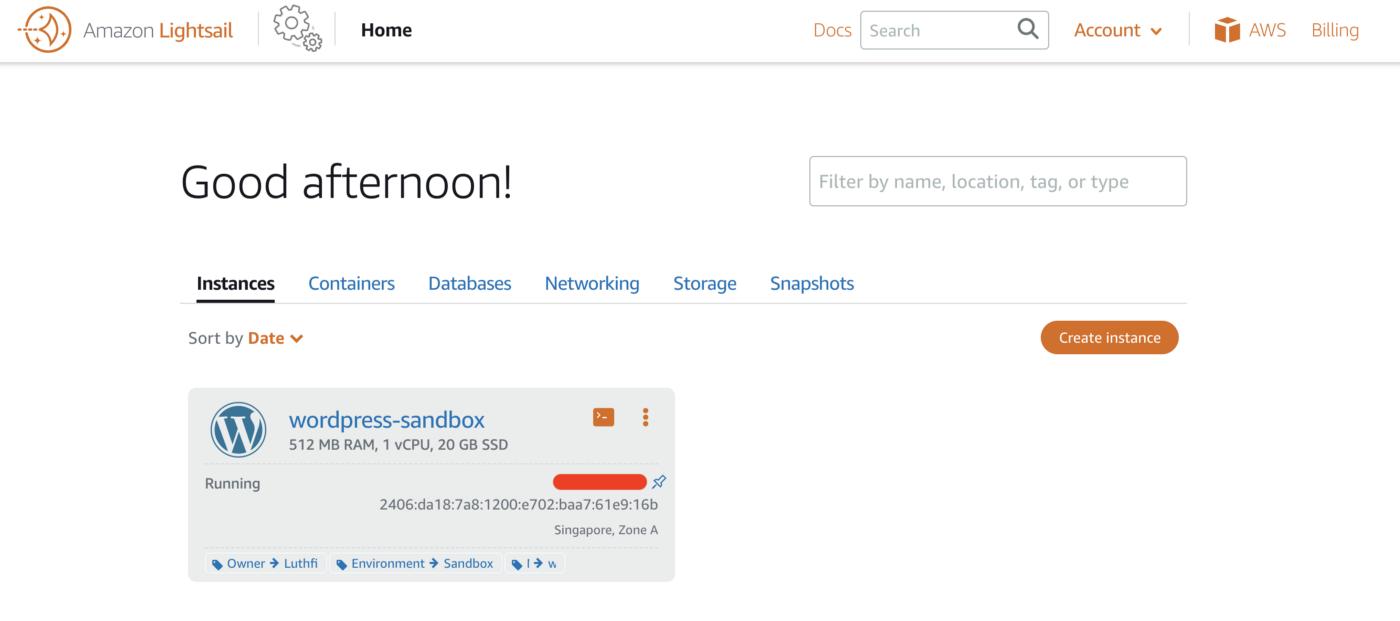Open the Networking tab
The image size is (1400, 621).
pyautogui.click(x=592, y=283)
